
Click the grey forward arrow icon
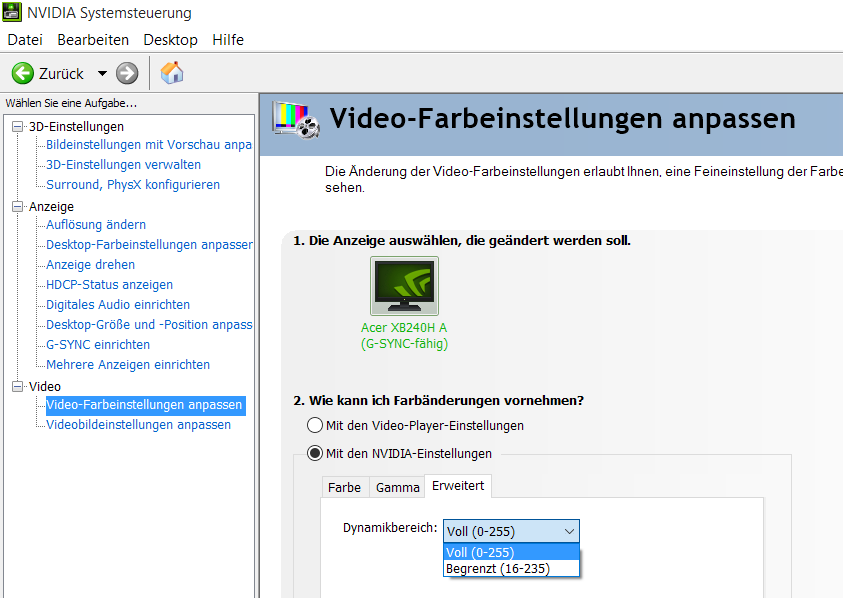(x=127, y=73)
